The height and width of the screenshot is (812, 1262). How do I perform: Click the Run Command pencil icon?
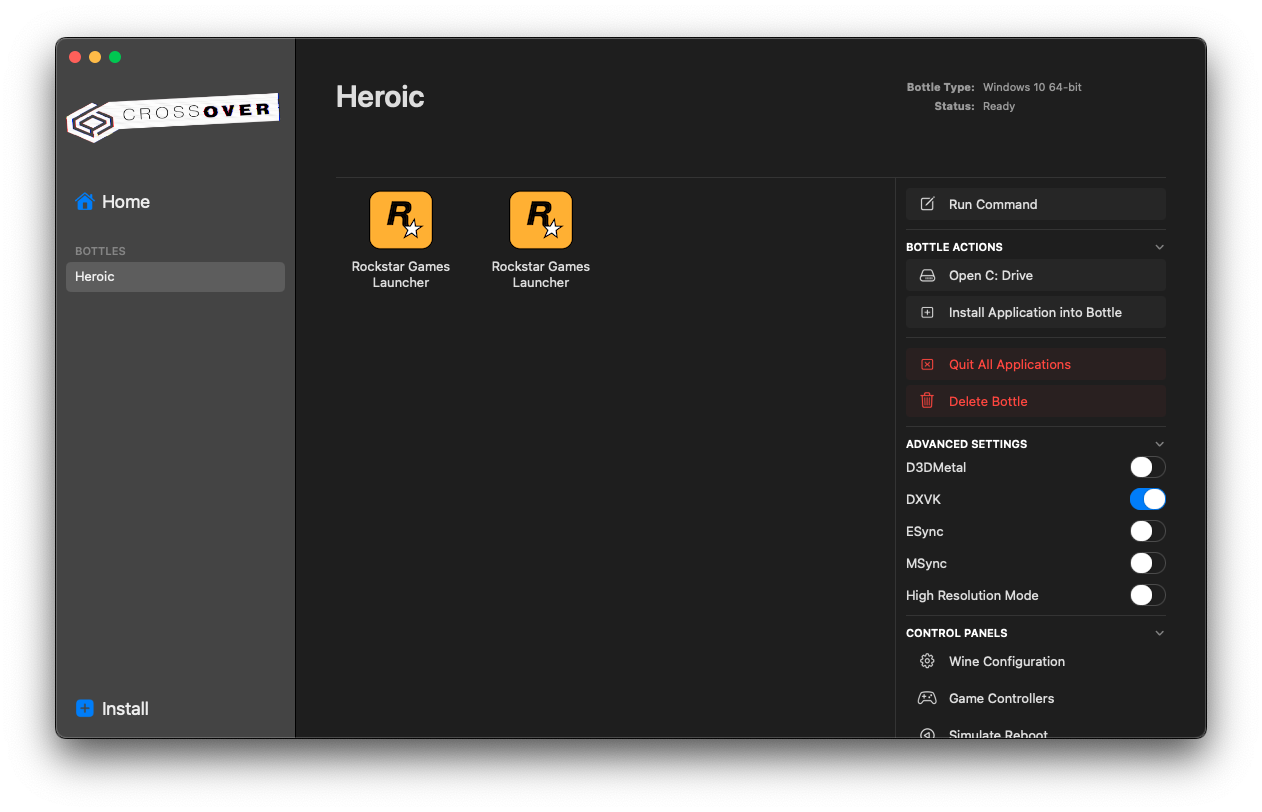(x=927, y=204)
